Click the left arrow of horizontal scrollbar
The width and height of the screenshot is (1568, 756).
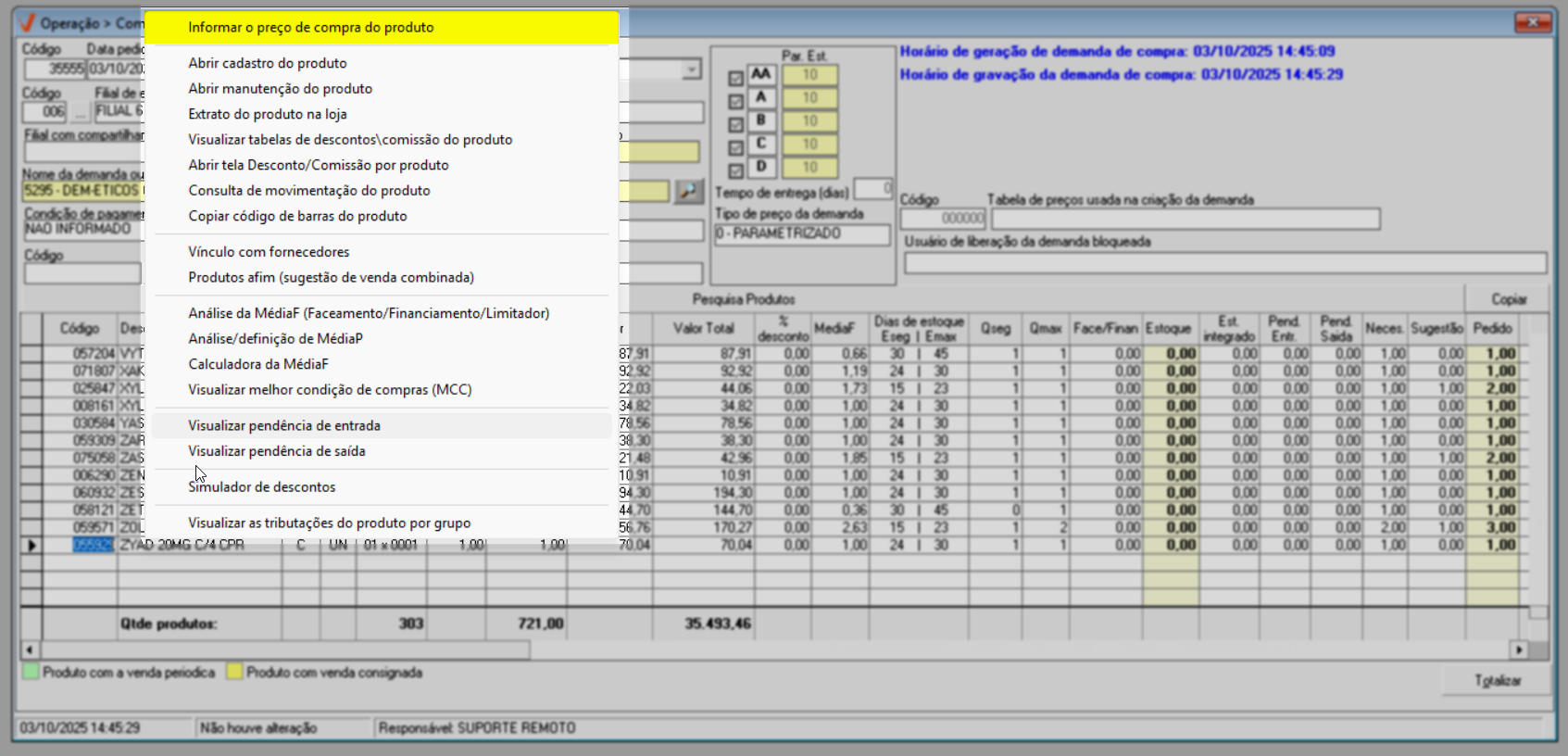pyautogui.click(x=30, y=650)
